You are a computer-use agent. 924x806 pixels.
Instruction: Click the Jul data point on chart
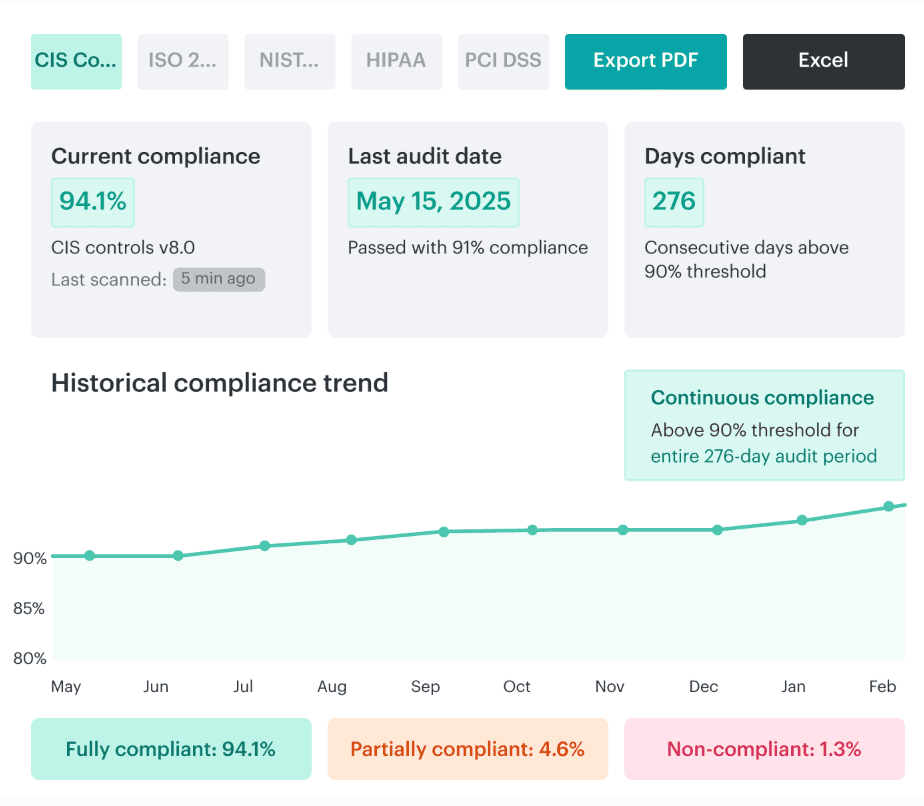coord(265,546)
